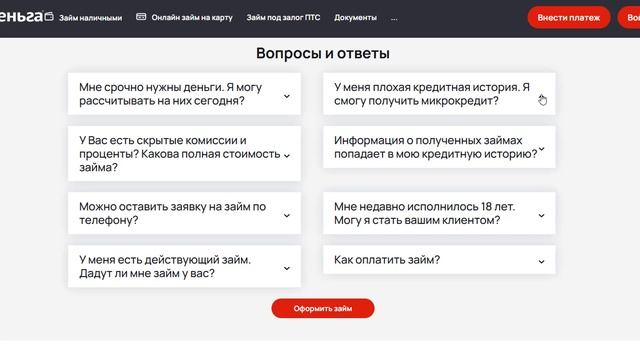Open the Займ наличными menu item
640x360 pixels.
pyautogui.click(x=90, y=18)
